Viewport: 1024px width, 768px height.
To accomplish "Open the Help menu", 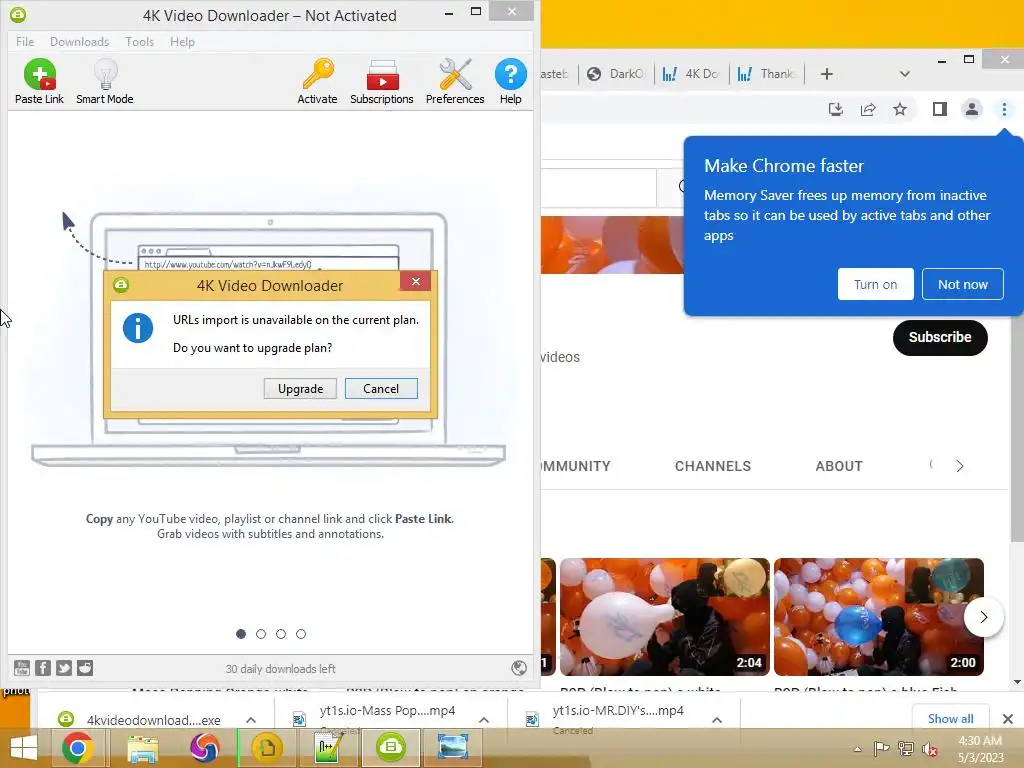I will click(x=182, y=42).
